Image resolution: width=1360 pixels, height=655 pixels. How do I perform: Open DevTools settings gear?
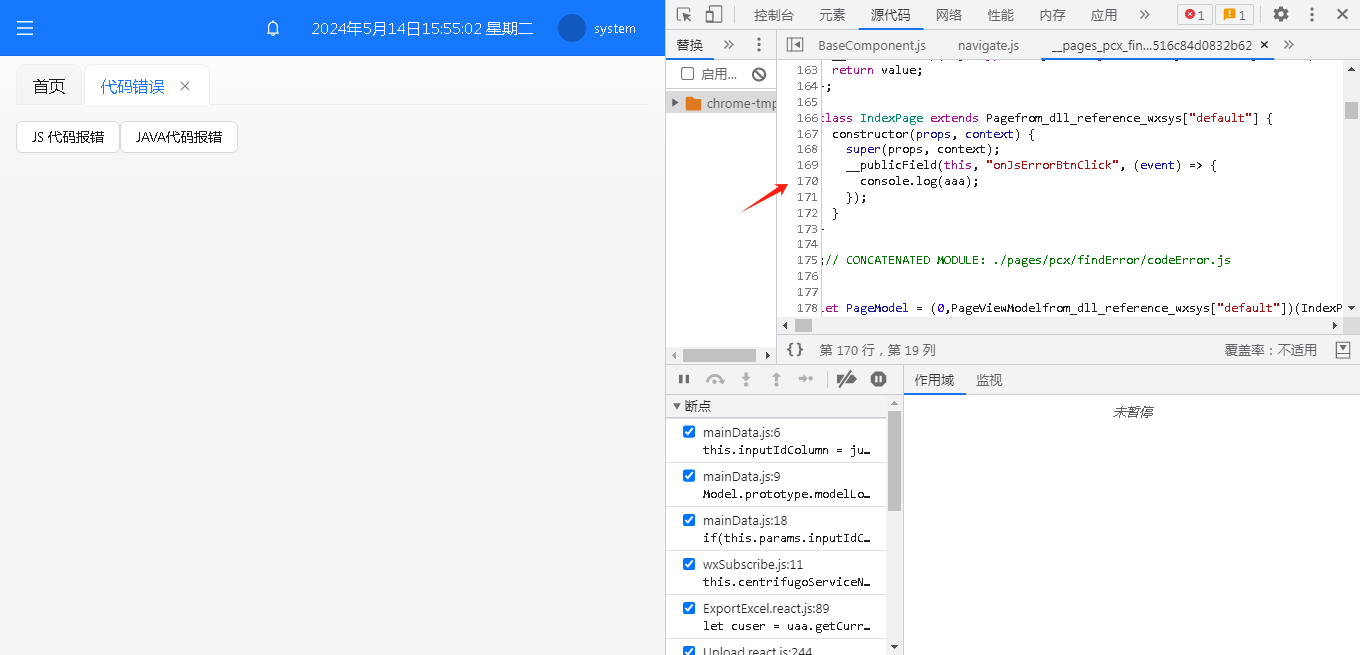click(x=1281, y=14)
